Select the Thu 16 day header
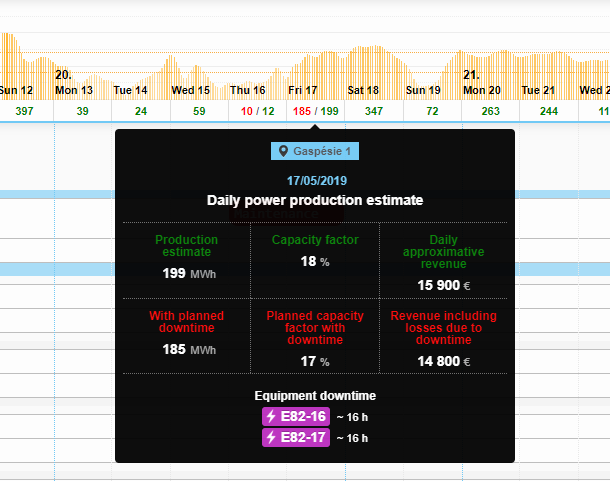Screen dimensions: 610x481 (x=246, y=90)
